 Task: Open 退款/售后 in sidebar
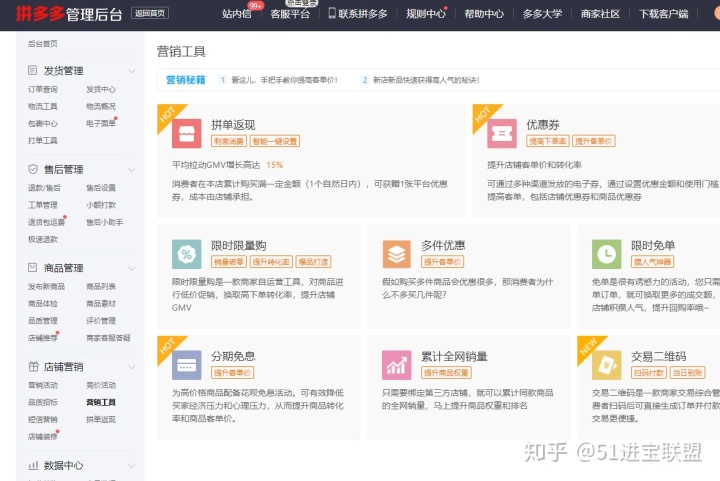point(44,188)
